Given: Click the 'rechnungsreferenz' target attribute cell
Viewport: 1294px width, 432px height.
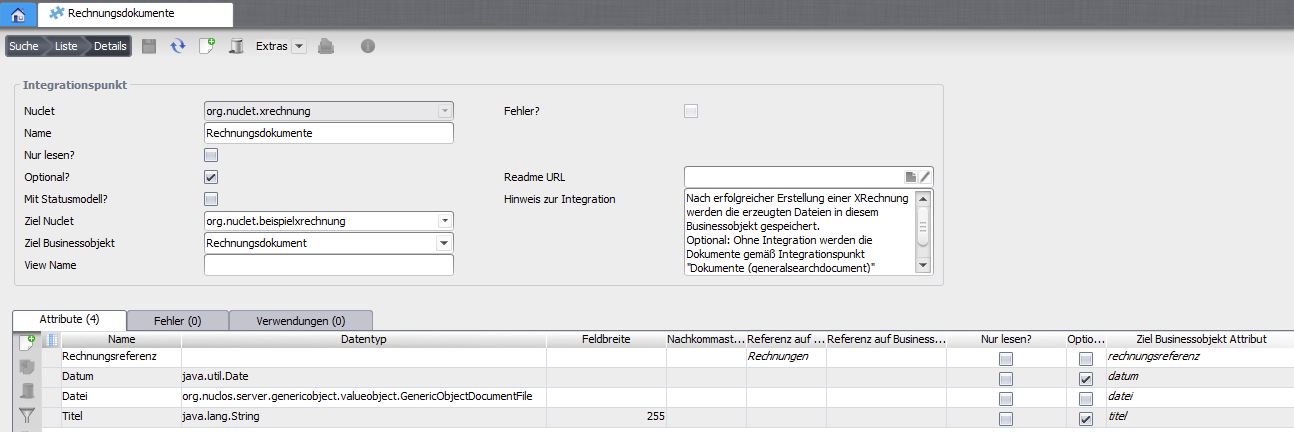Looking at the screenshot, I should [1200, 357].
